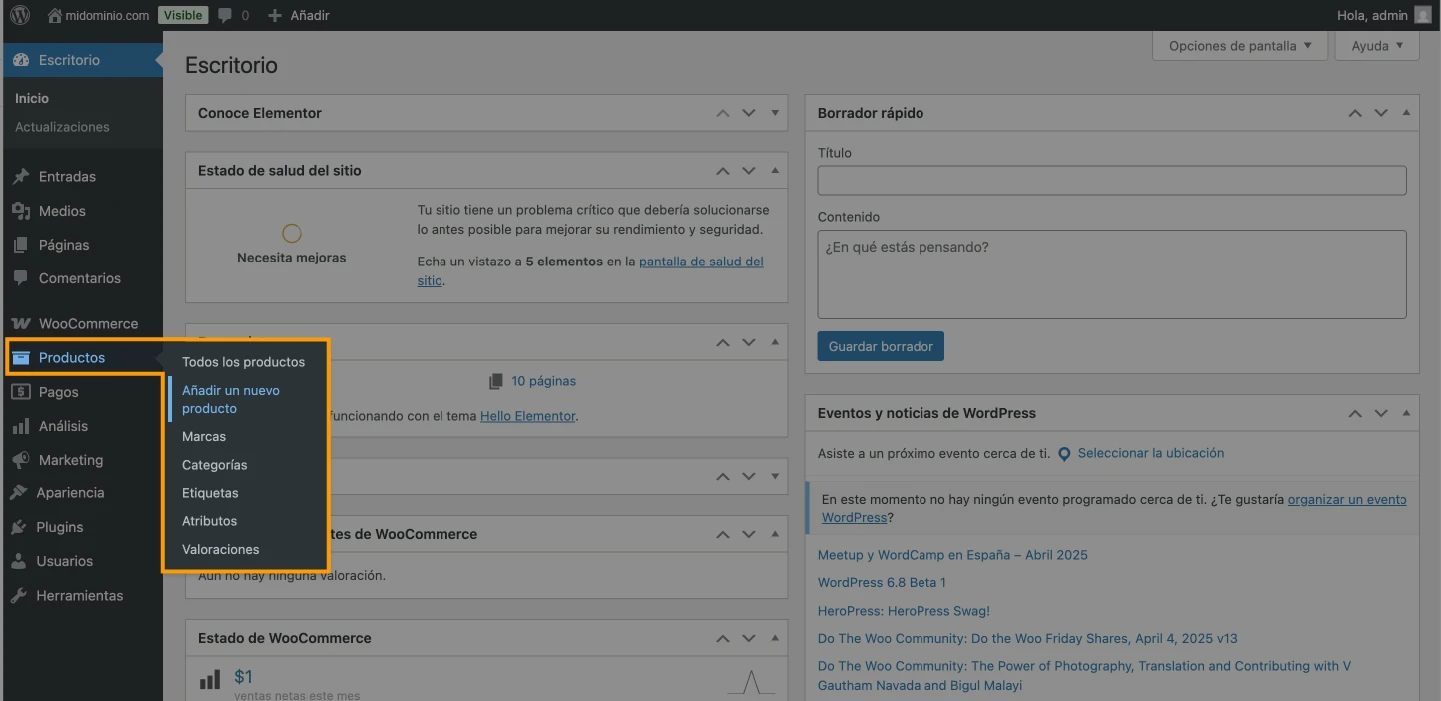Viewport: 1441px width, 701px height.
Task: Open the 10 páginas link
Action: point(543,381)
